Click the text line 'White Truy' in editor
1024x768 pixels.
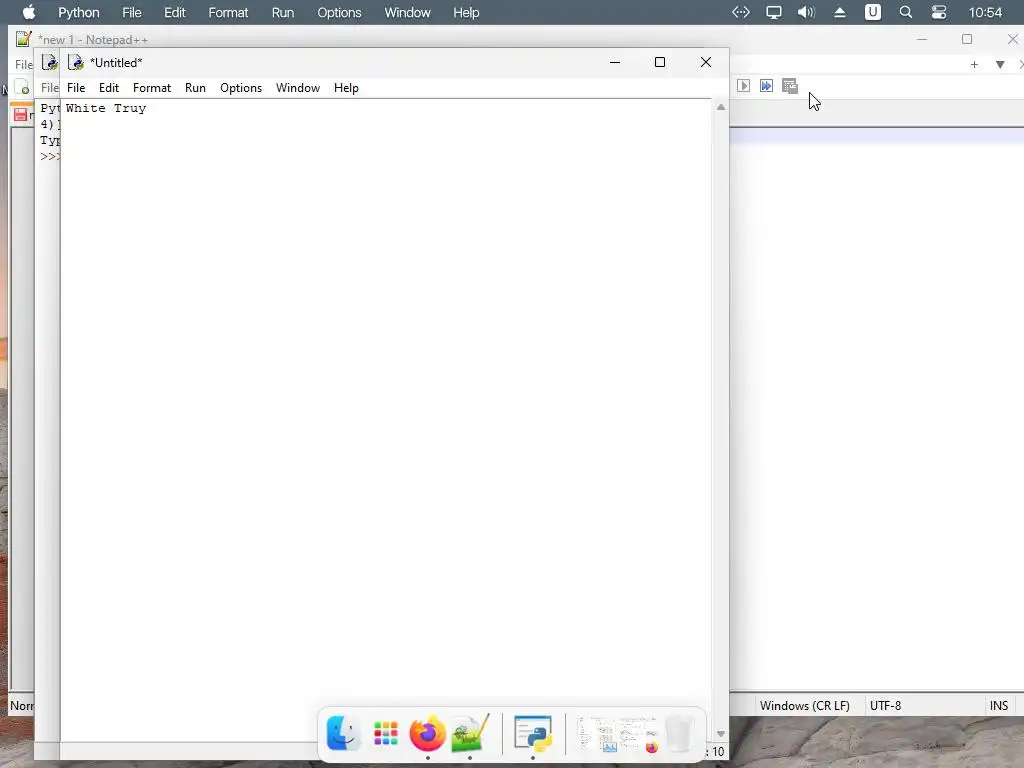point(106,108)
